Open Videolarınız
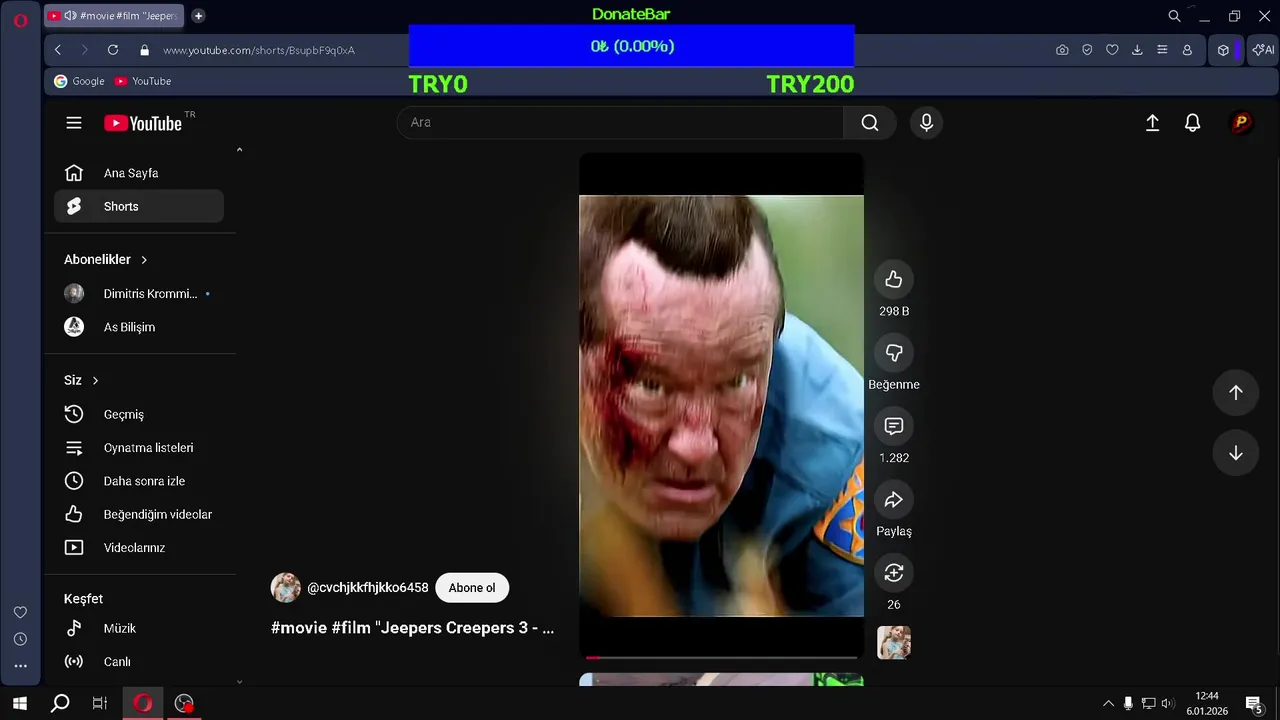The height and width of the screenshot is (720, 1280). coord(139,548)
